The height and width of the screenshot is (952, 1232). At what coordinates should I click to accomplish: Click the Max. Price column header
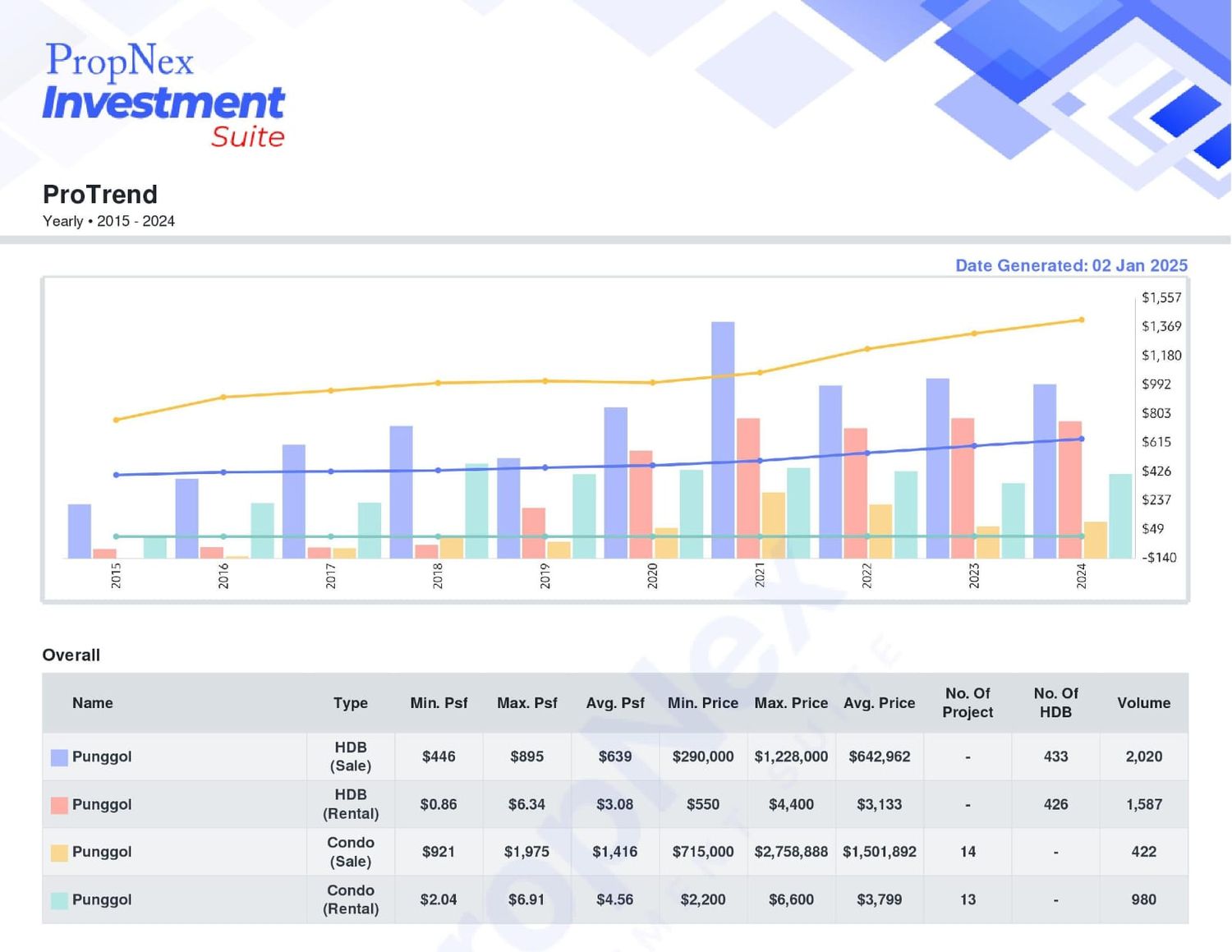(791, 703)
